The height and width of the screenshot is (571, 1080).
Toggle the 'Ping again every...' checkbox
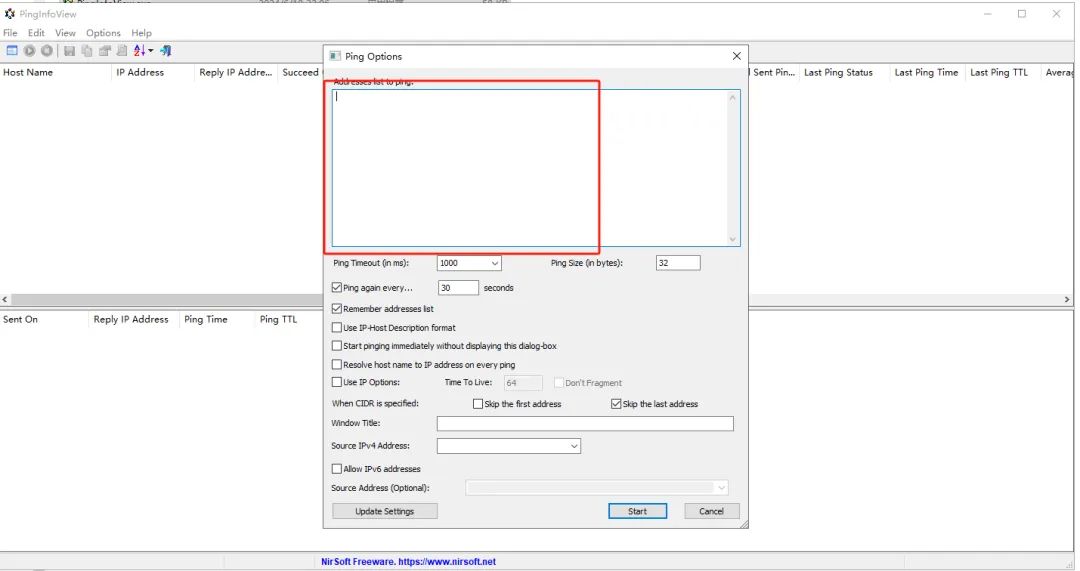[x=337, y=288]
